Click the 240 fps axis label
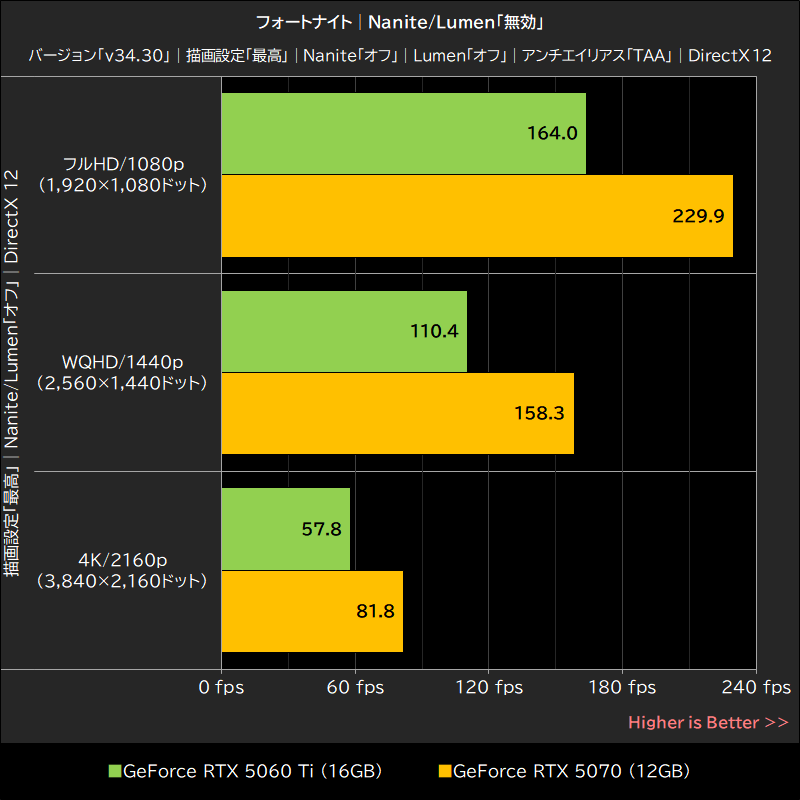The image size is (800, 800). pos(756,687)
